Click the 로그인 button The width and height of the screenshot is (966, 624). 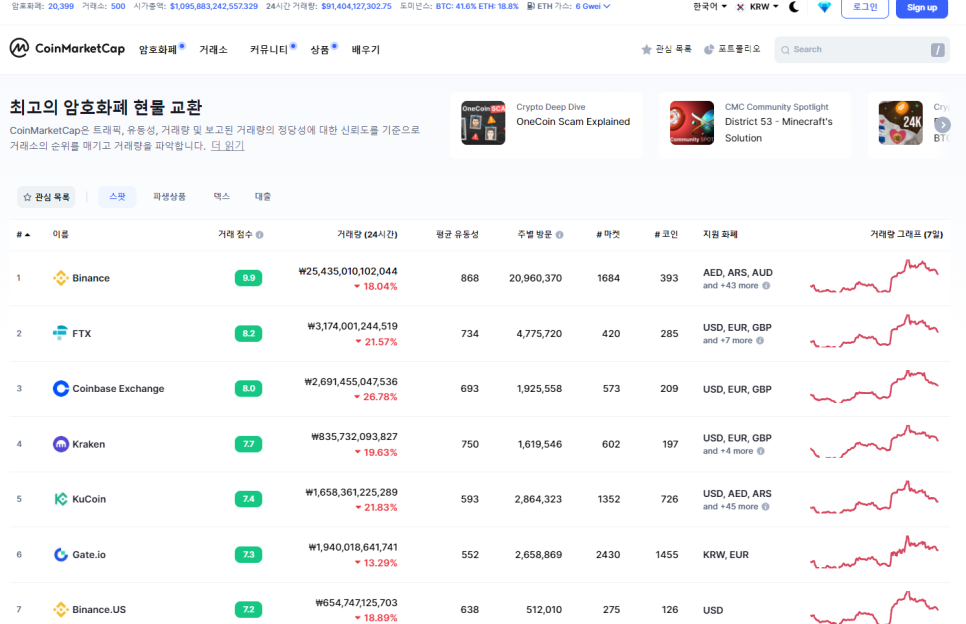[864, 7]
